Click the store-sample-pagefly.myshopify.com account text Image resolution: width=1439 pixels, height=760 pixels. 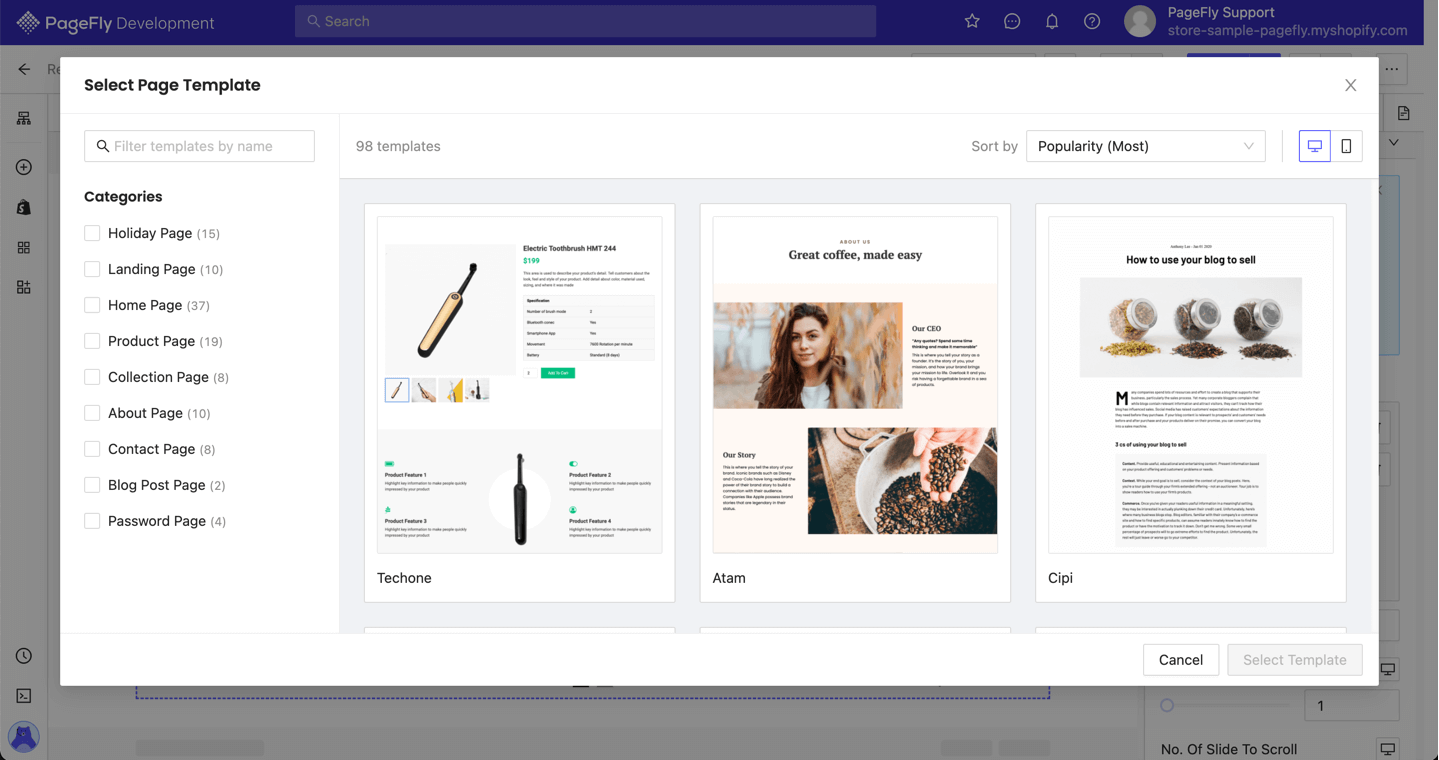coord(1288,31)
